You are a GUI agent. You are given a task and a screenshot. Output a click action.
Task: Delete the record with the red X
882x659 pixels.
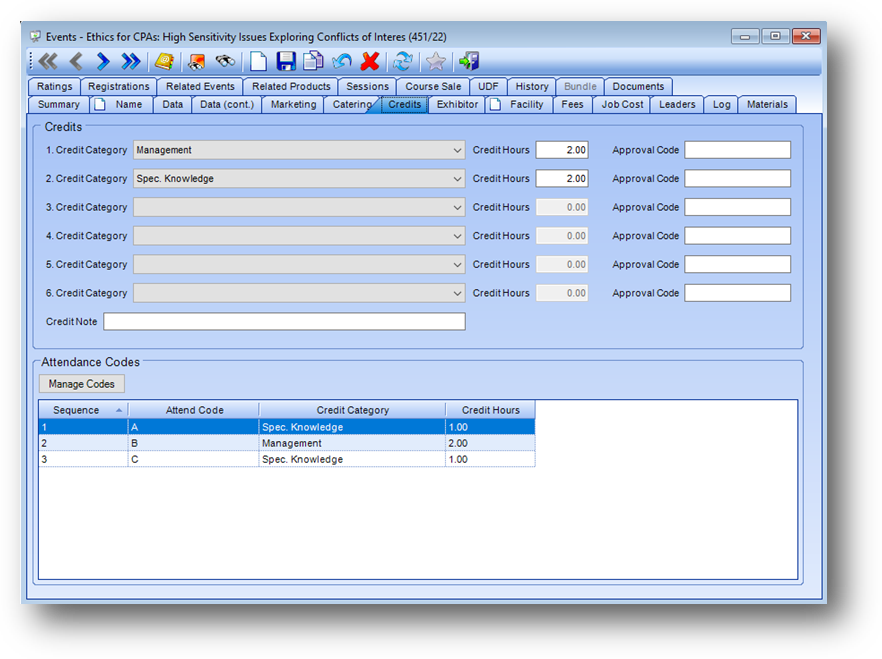point(370,61)
